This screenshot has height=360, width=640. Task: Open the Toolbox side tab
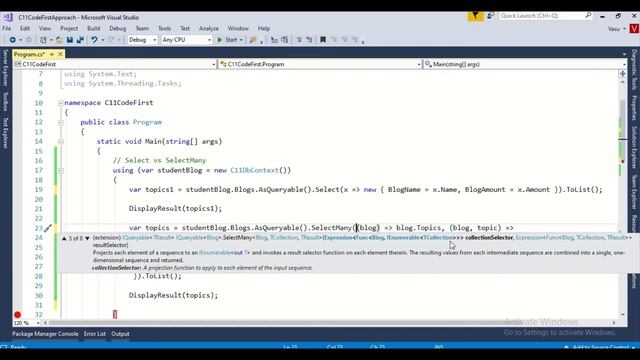tap(5, 101)
